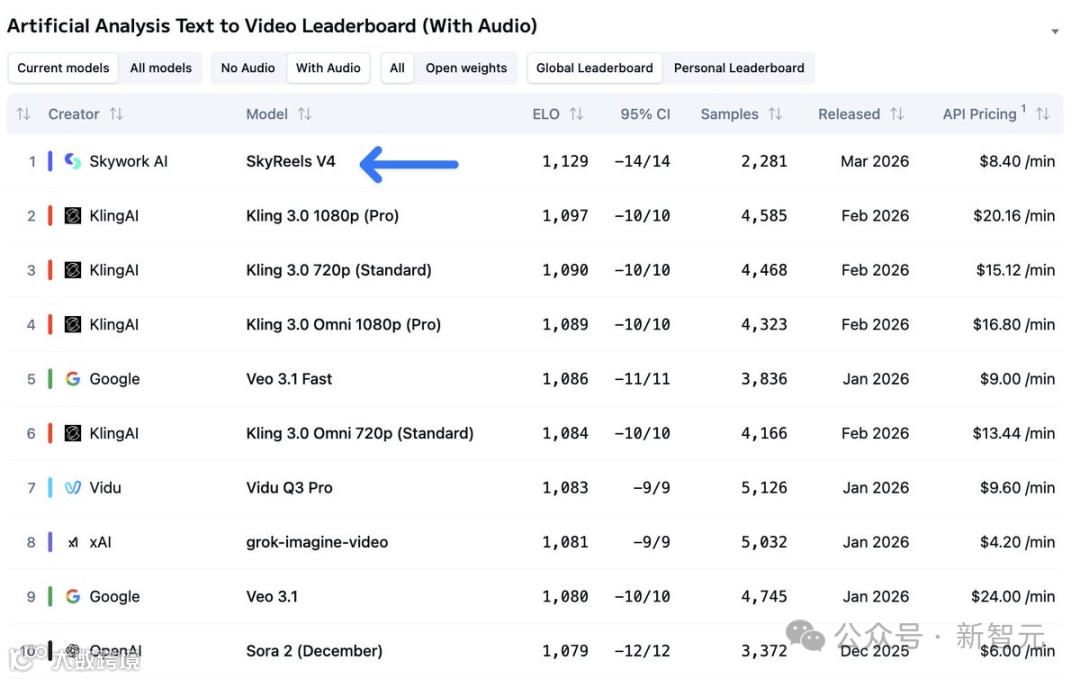Click the price $24.00 /min
Image resolution: width=1080 pixels, height=679 pixels.
click(1013, 596)
